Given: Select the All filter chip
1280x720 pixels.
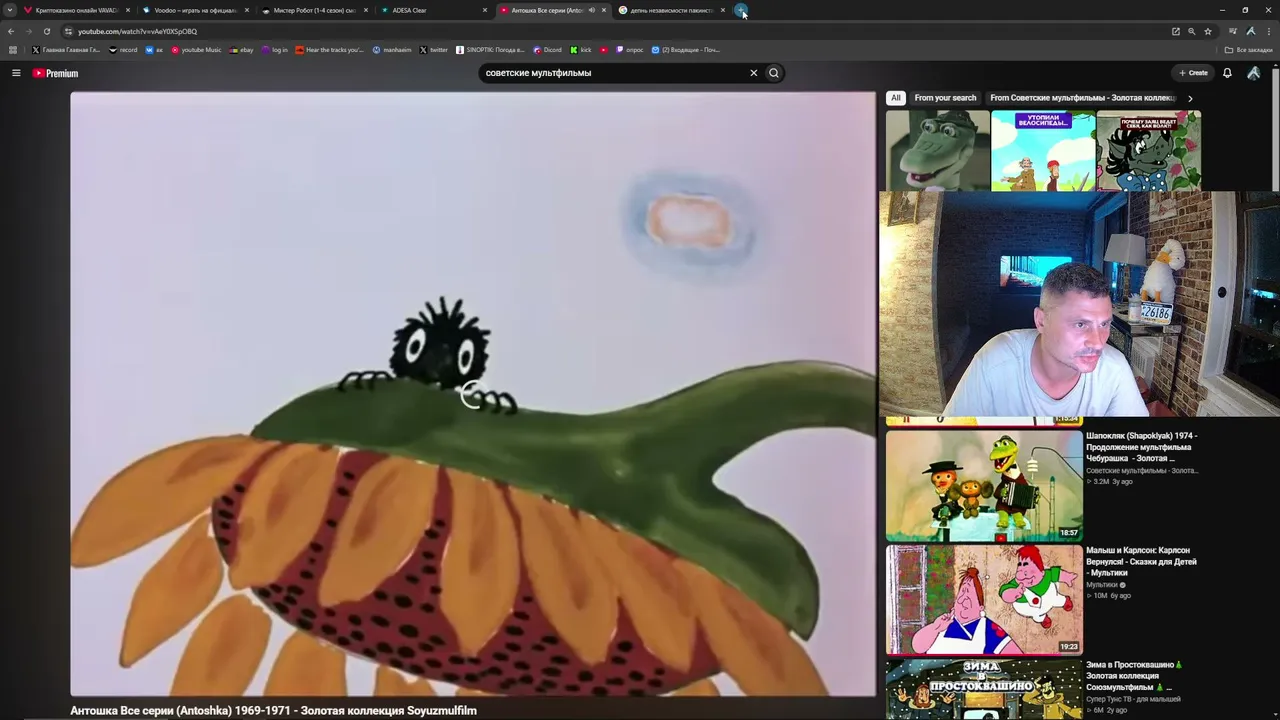Looking at the screenshot, I should pyautogui.click(x=896, y=98).
